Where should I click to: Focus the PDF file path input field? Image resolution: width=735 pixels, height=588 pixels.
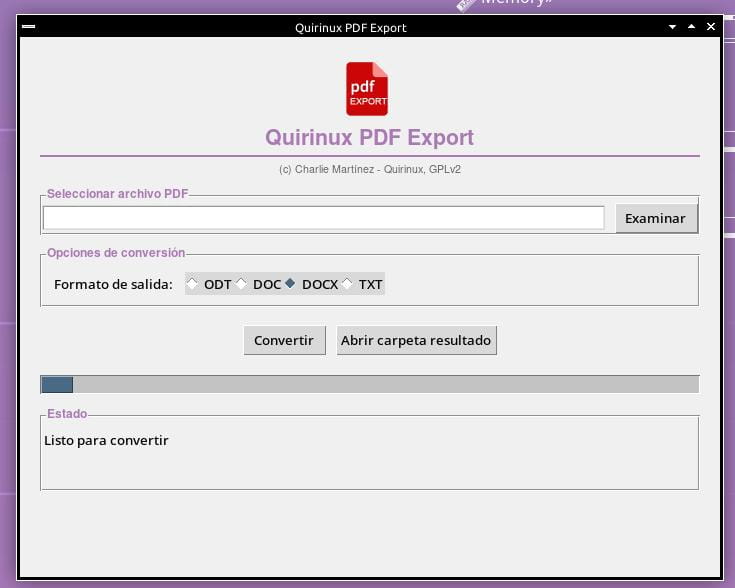[323, 218]
